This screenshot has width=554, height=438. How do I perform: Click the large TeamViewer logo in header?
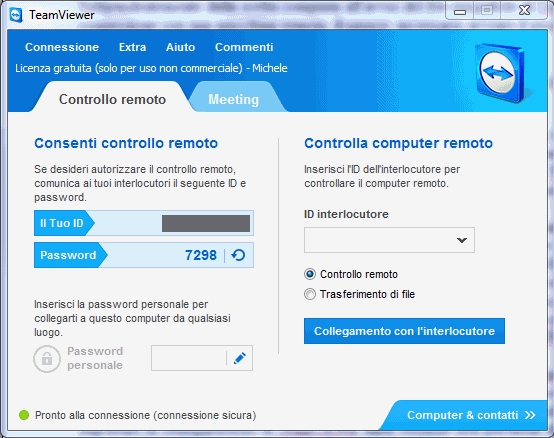(x=501, y=73)
